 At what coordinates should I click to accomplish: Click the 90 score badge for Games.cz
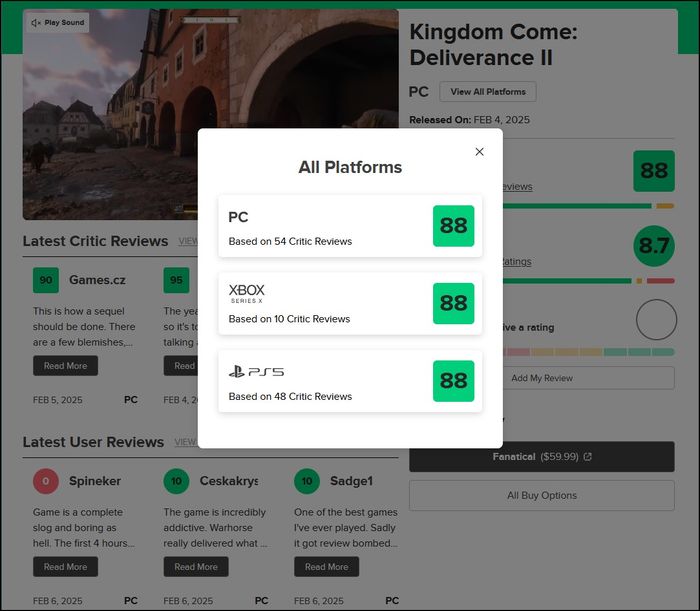click(46, 280)
